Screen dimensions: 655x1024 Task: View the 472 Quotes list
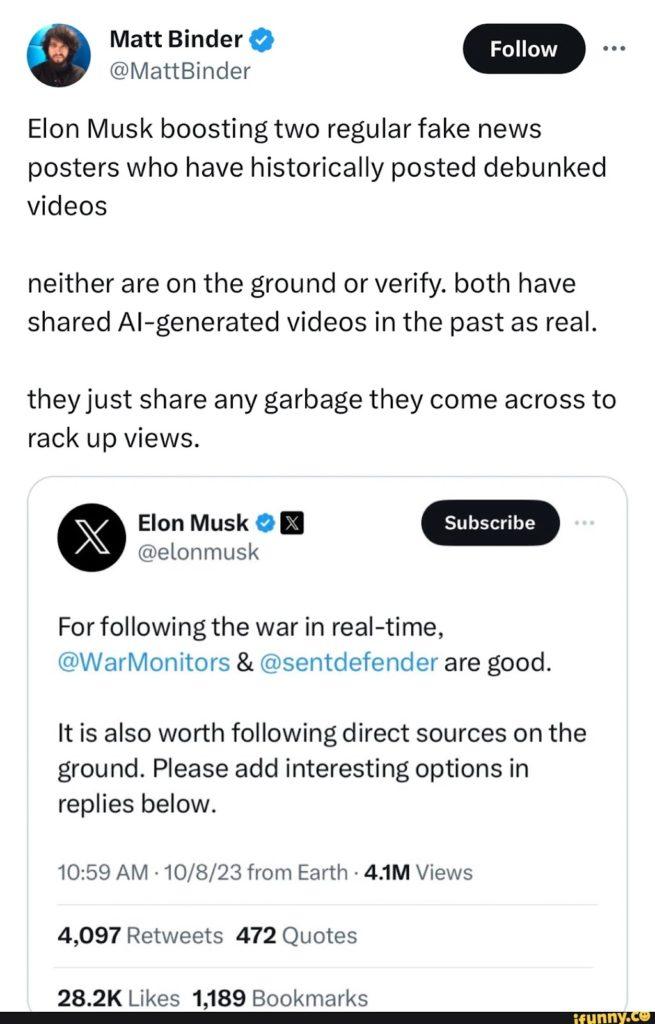296,935
